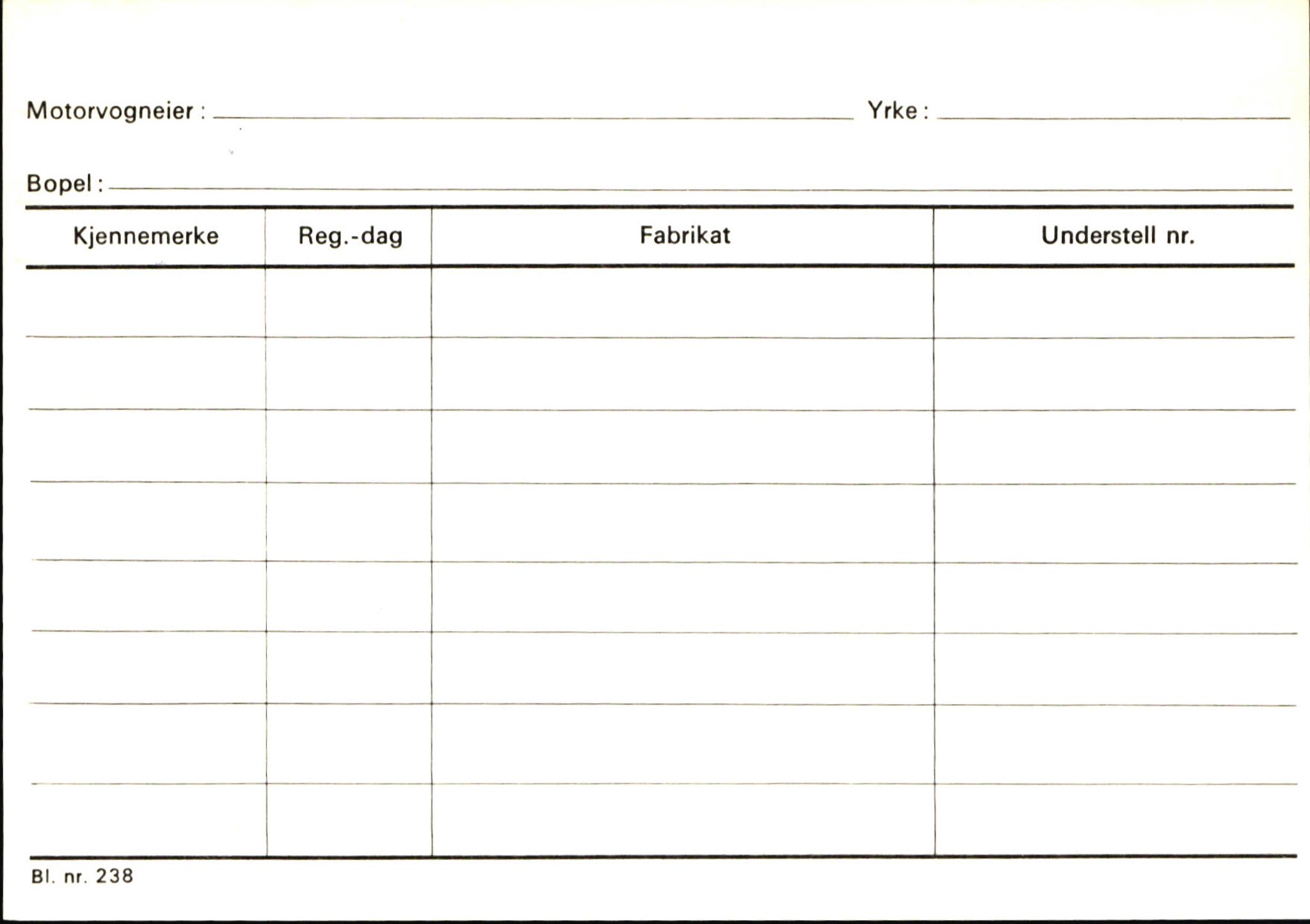Click the Bopel blank line field

(700, 182)
